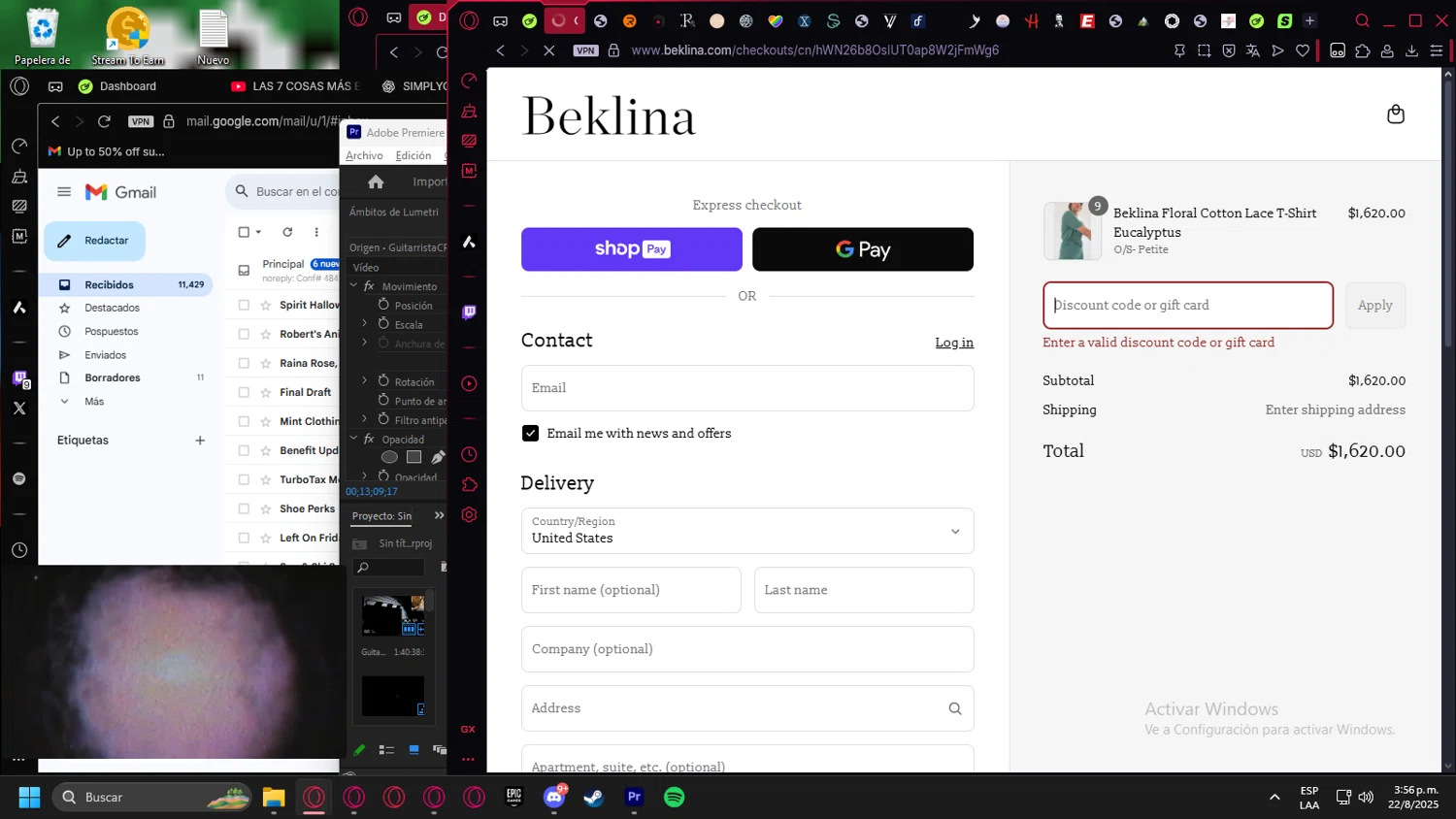Tick the Raina Rose email checkbox
Image resolution: width=1456 pixels, height=819 pixels.
[244, 363]
